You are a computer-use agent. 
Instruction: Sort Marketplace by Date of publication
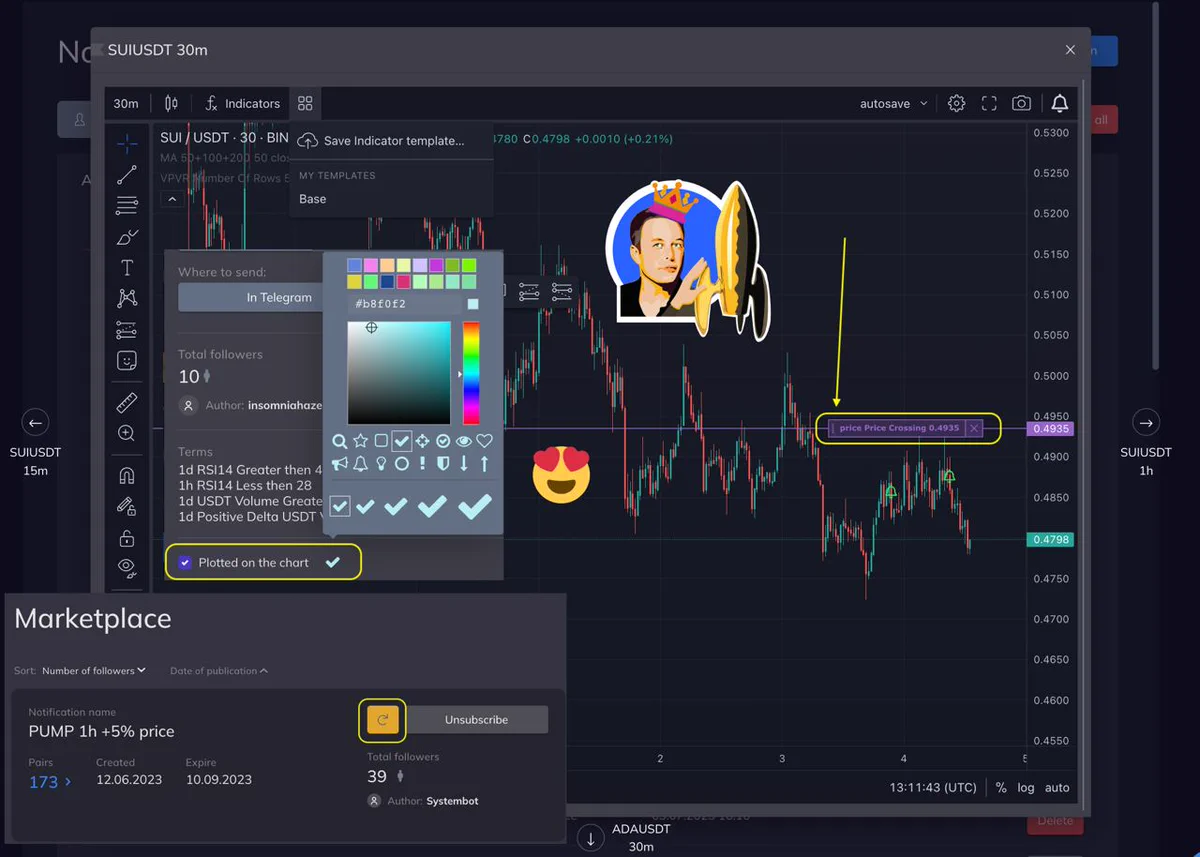click(x=219, y=671)
